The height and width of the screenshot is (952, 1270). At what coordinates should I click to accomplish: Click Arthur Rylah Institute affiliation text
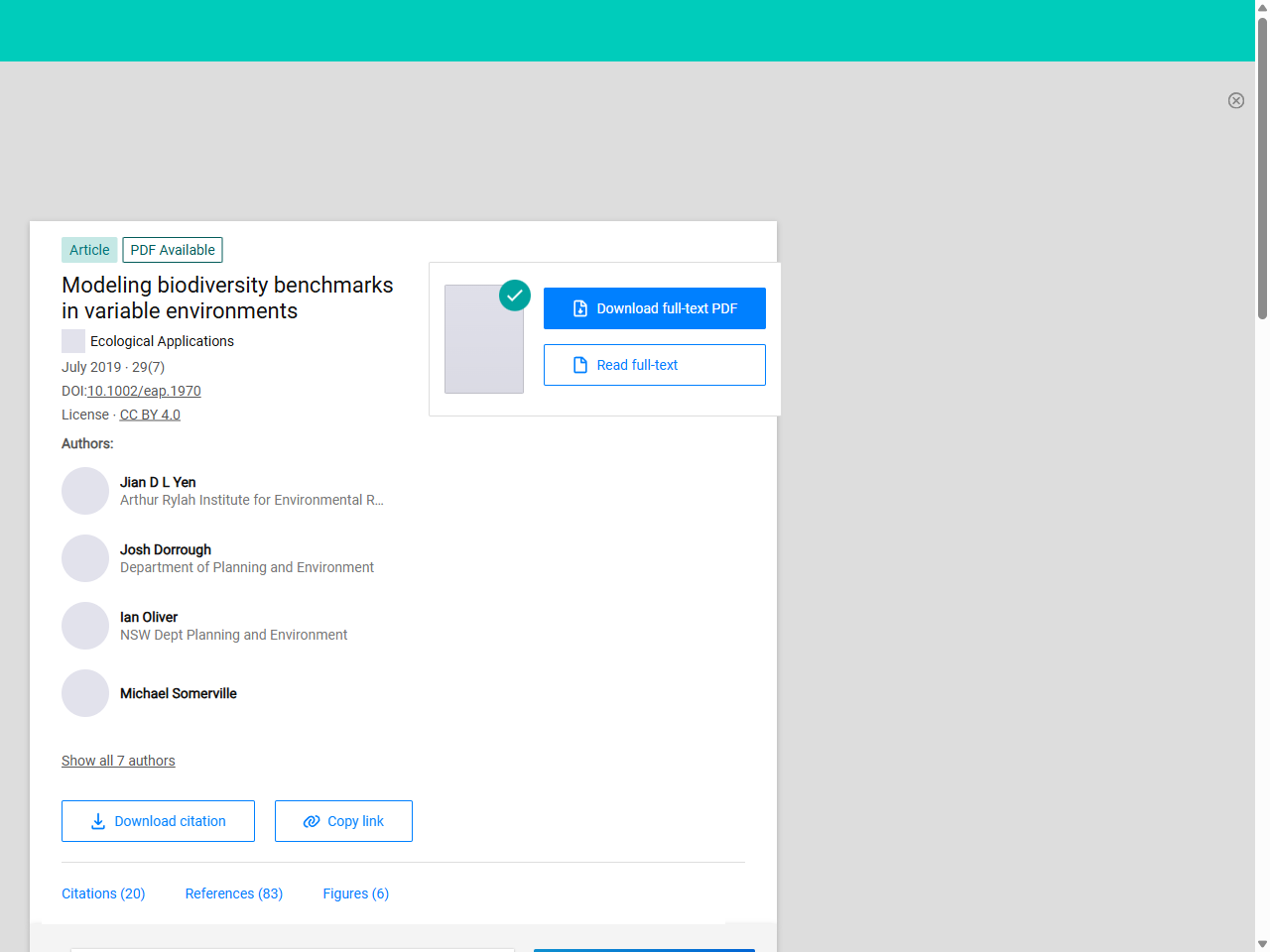252,500
